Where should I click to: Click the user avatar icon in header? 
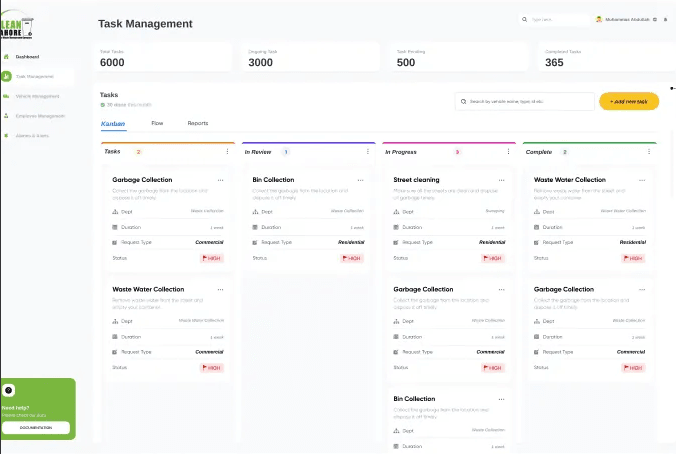point(599,19)
